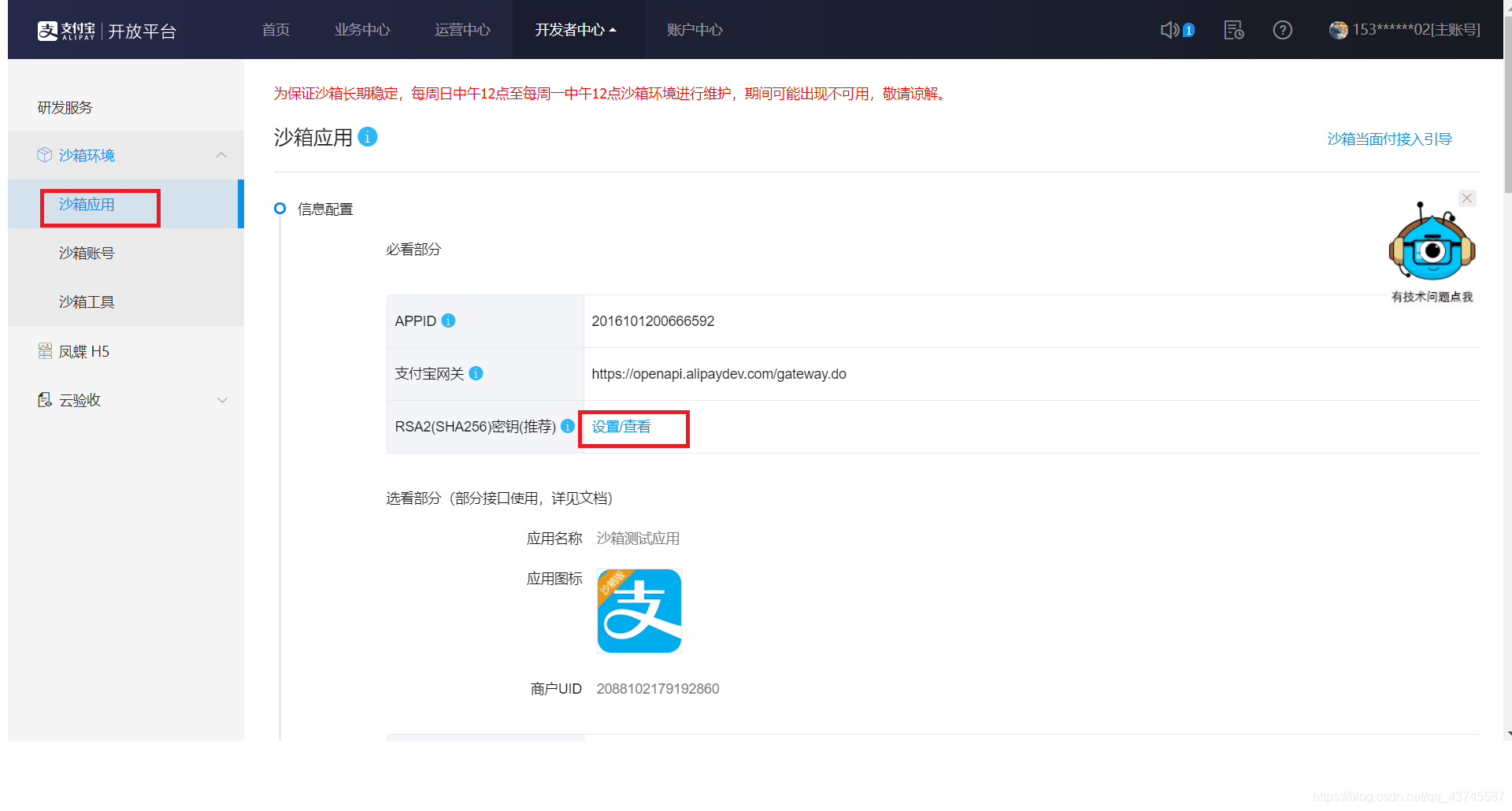The width and height of the screenshot is (1512, 811).
Task: Click the info icon beside 沙箱应用 heading
Action: click(368, 137)
